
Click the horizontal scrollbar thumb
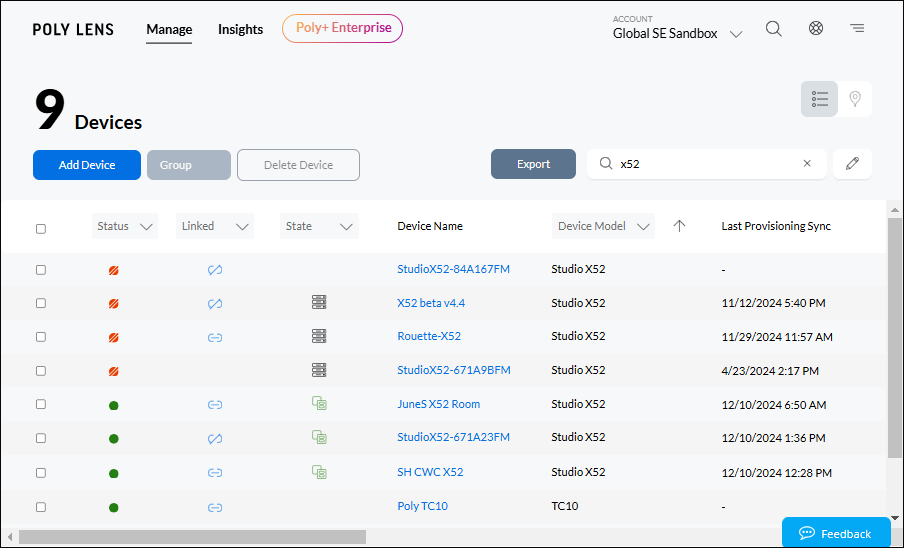pyautogui.click(x=193, y=537)
